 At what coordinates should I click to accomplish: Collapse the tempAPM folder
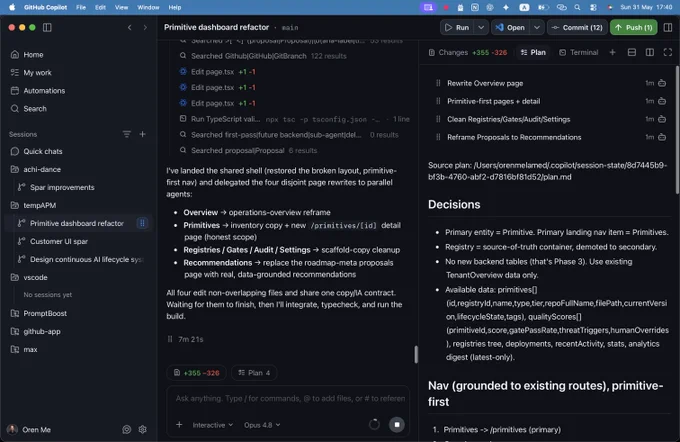tap(39, 205)
